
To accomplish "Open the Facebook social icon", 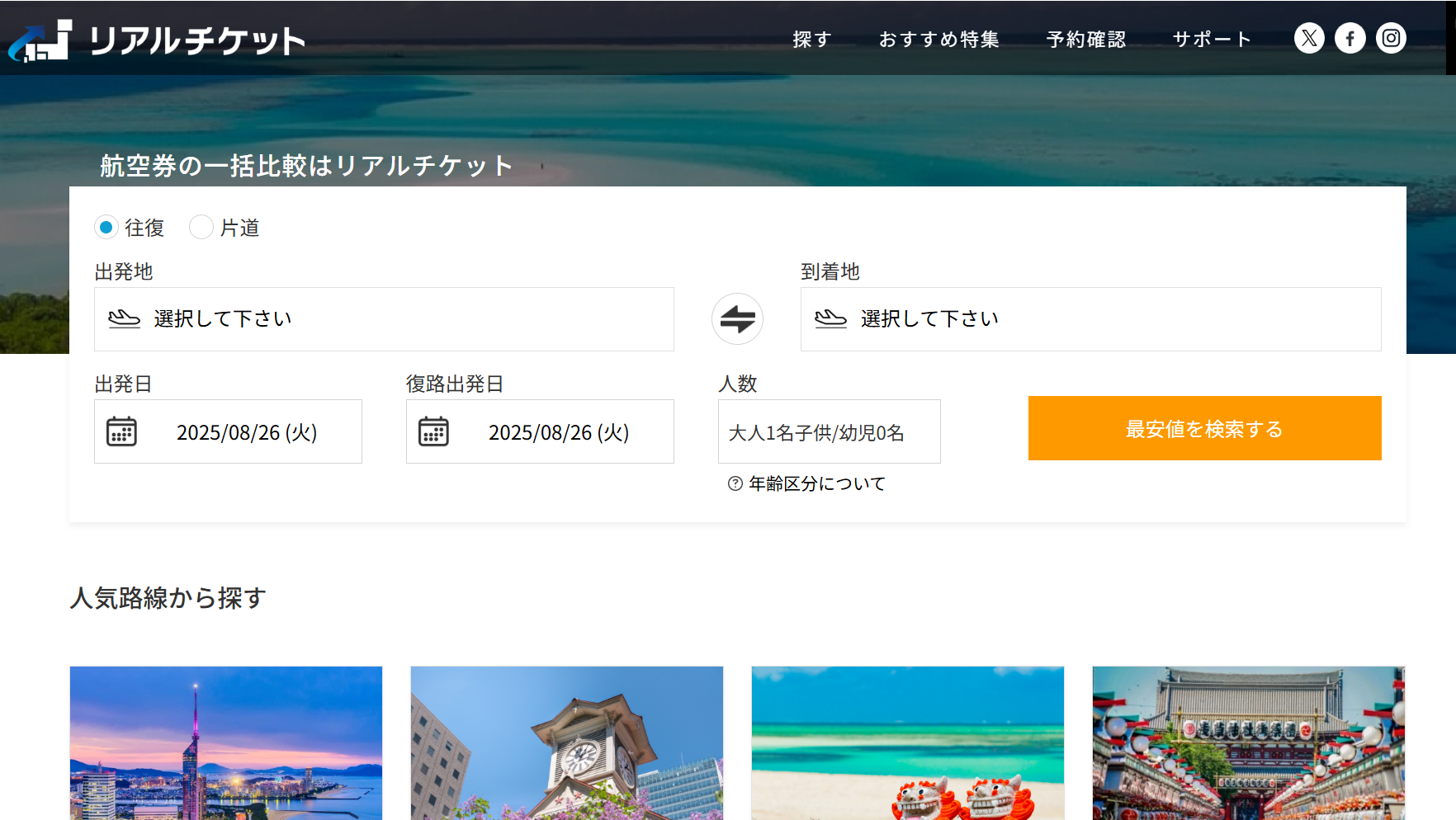I will [x=1350, y=38].
